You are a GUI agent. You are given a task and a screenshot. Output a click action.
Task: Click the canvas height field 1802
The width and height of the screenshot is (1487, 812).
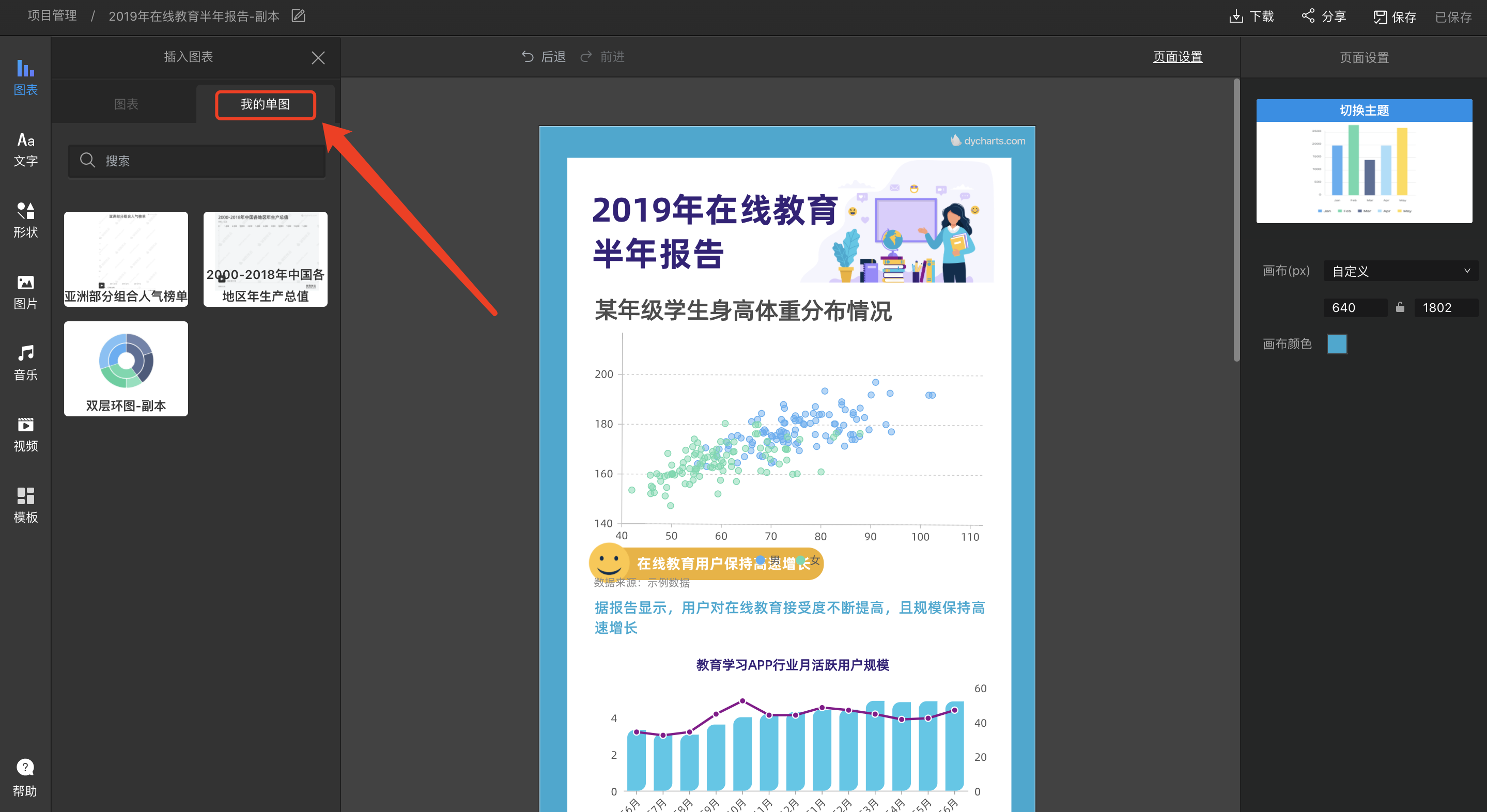tap(1446, 308)
